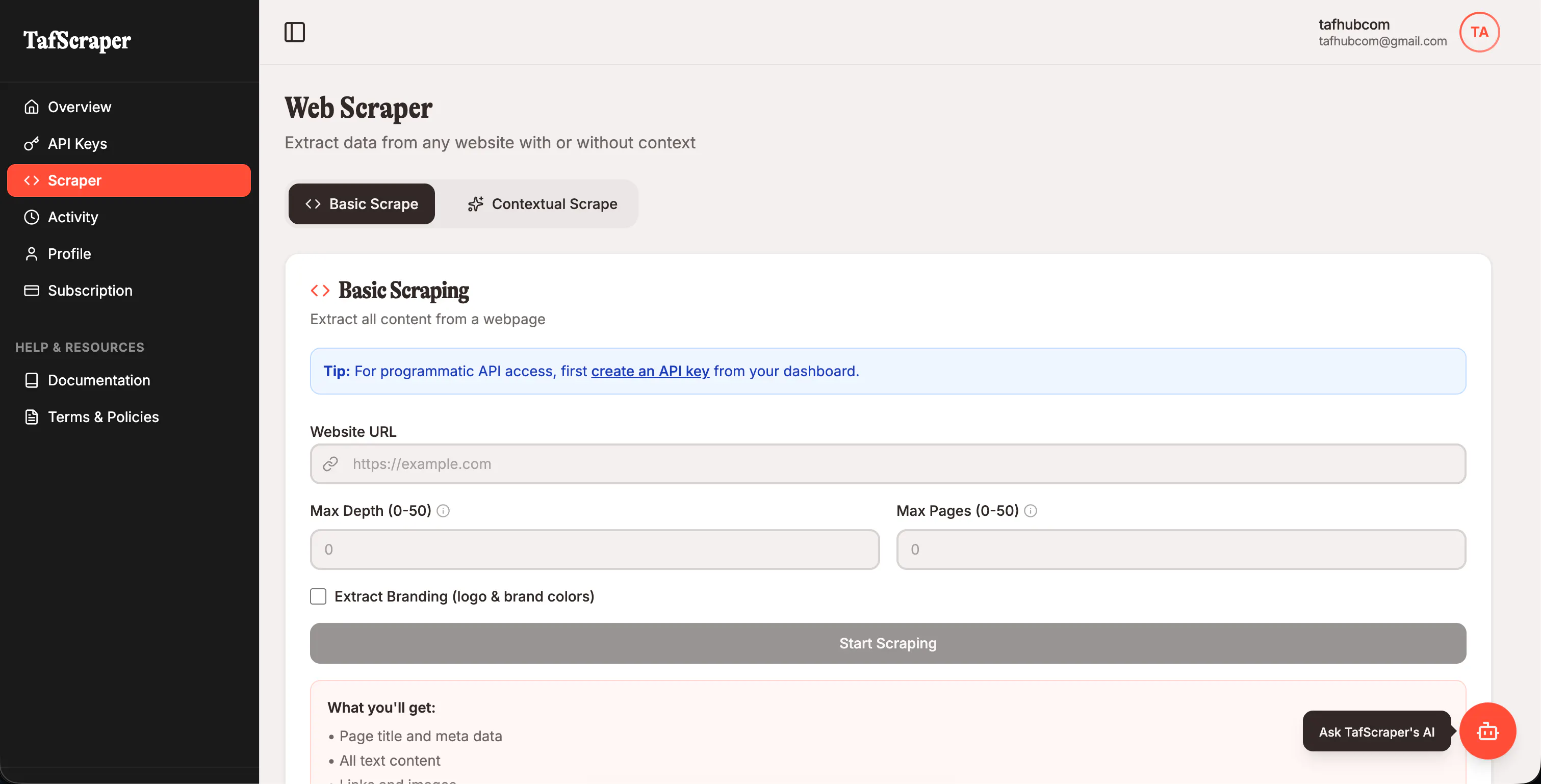The image size is (1541, 784).
Task: Open the AI chatbot robot button
Action: [x=1487, y=731]
